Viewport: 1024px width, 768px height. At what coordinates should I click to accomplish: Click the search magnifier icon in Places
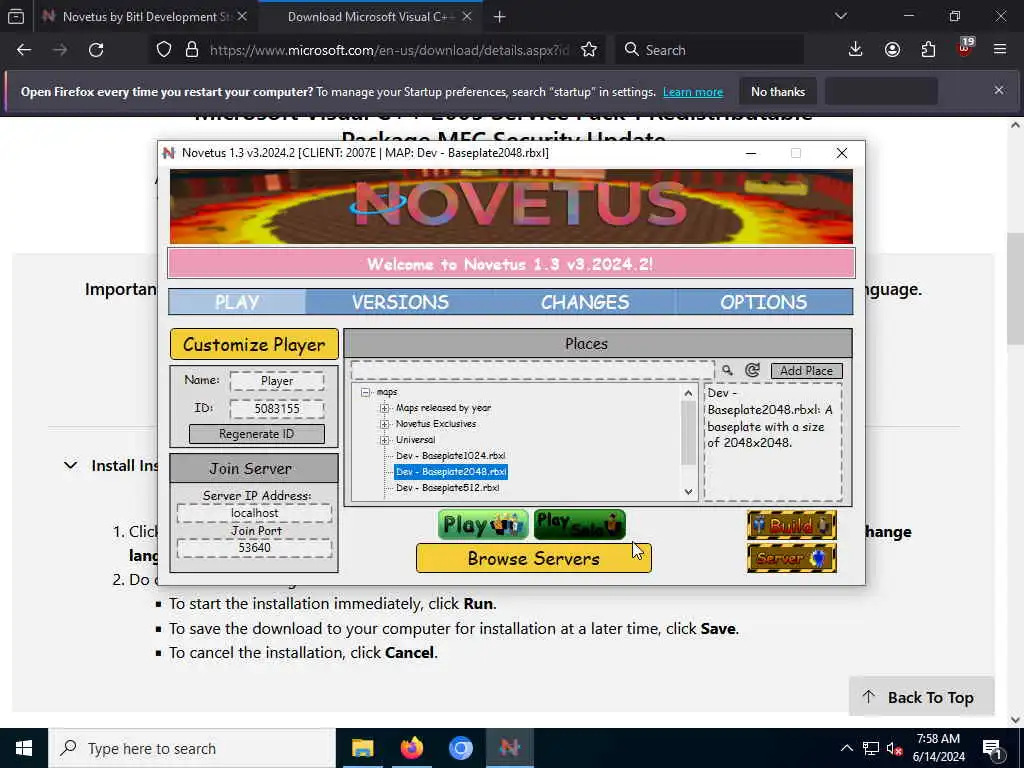tap(727, 370)
